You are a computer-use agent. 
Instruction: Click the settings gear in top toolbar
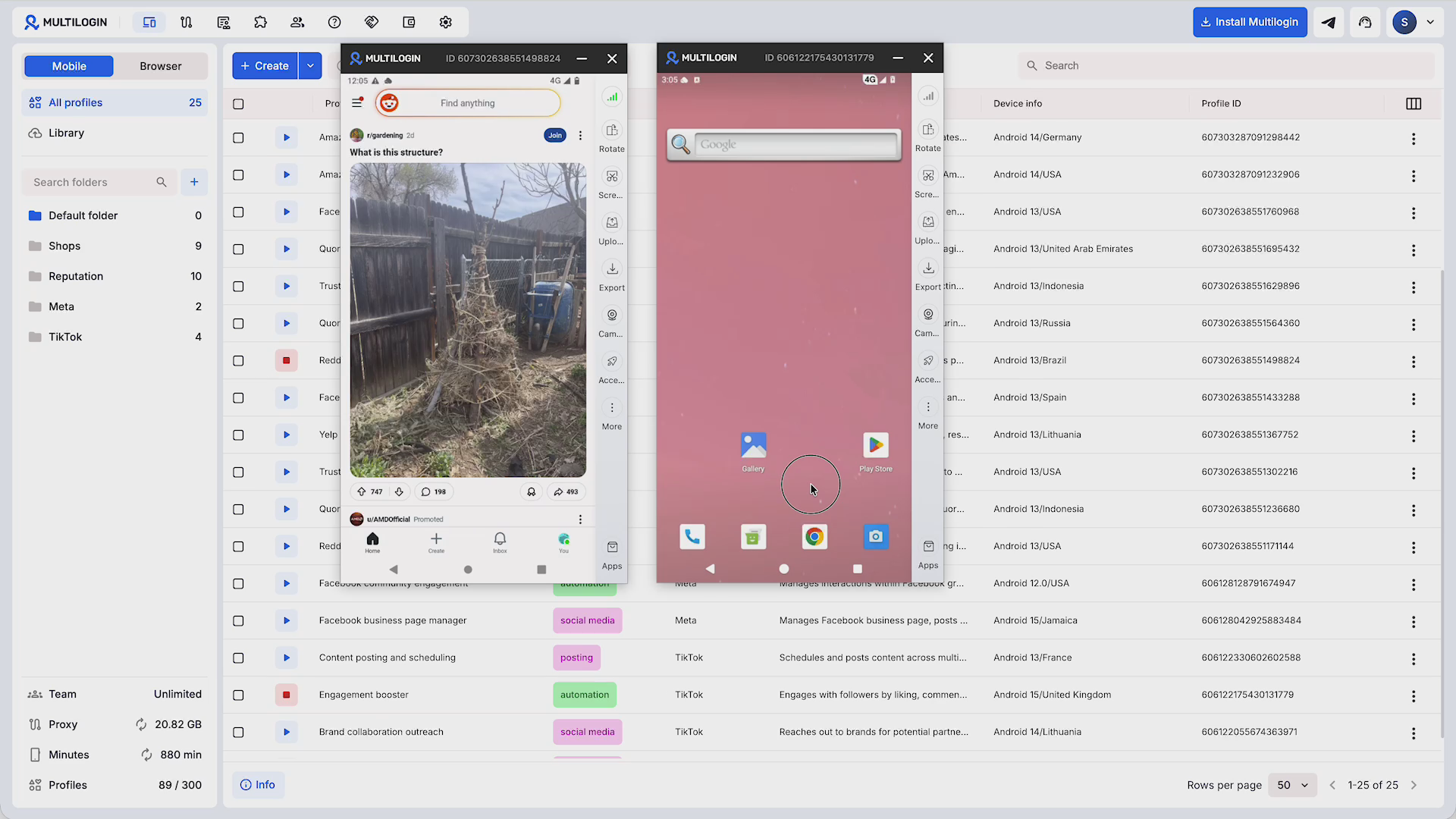point(446,22)
